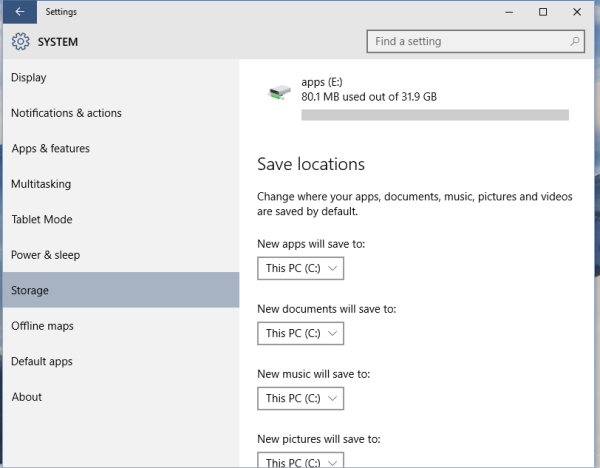Click the apps (E:) usage bar
Screen dimensions: 600x468
[435, 115]
